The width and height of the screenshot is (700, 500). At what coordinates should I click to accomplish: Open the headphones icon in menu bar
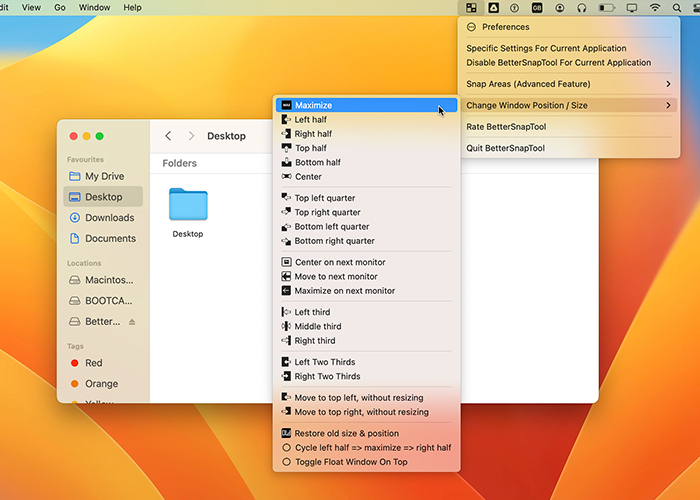tap(582, 8)
